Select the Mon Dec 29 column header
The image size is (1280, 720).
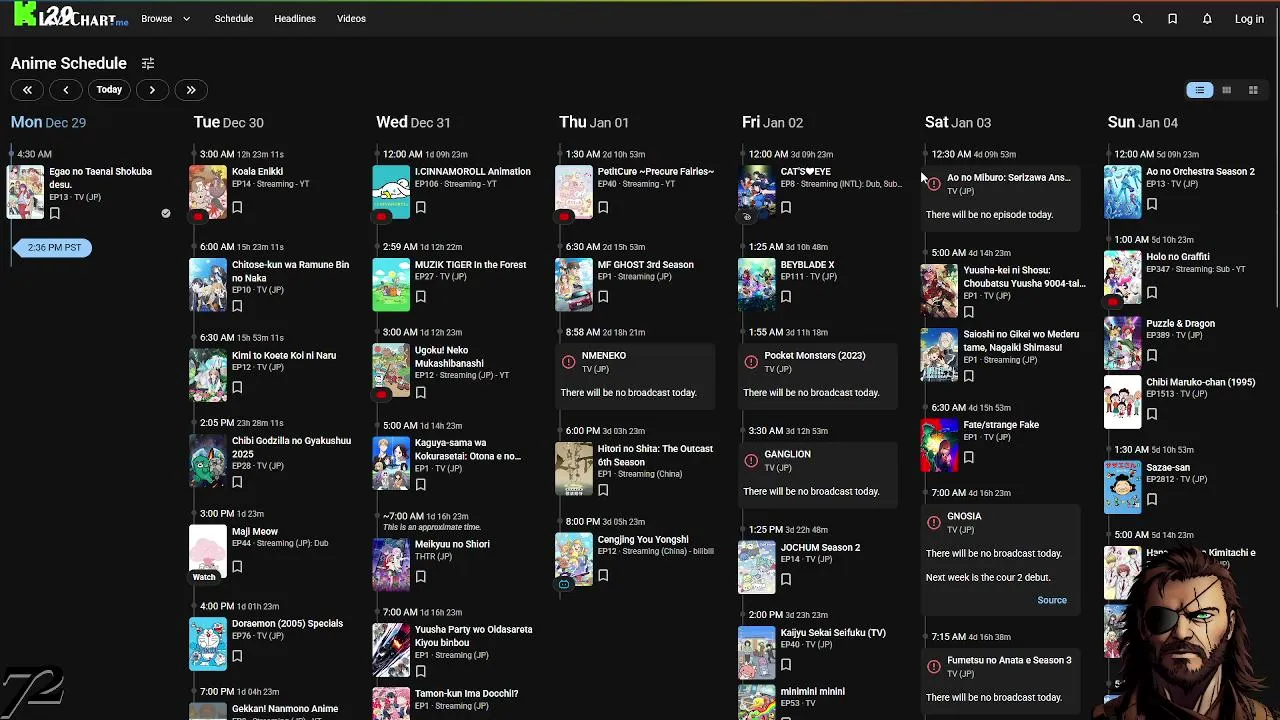[x=48, y=122]
